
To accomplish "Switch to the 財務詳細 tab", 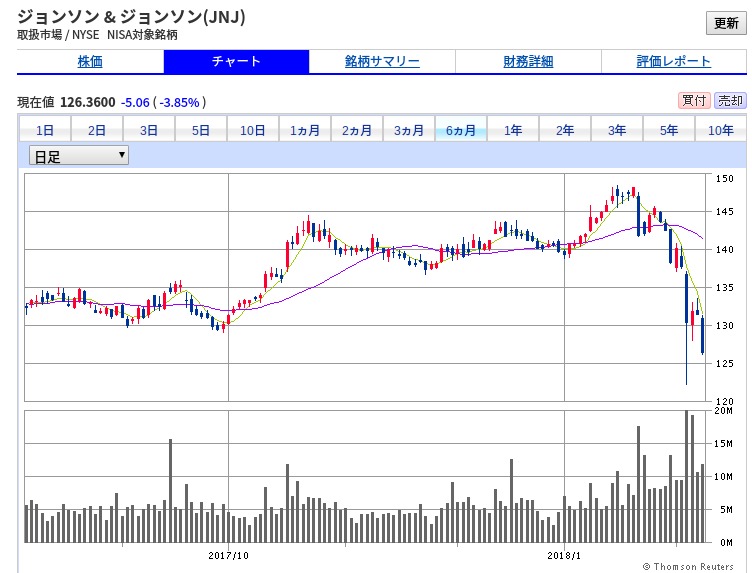I will coord(528,61).
